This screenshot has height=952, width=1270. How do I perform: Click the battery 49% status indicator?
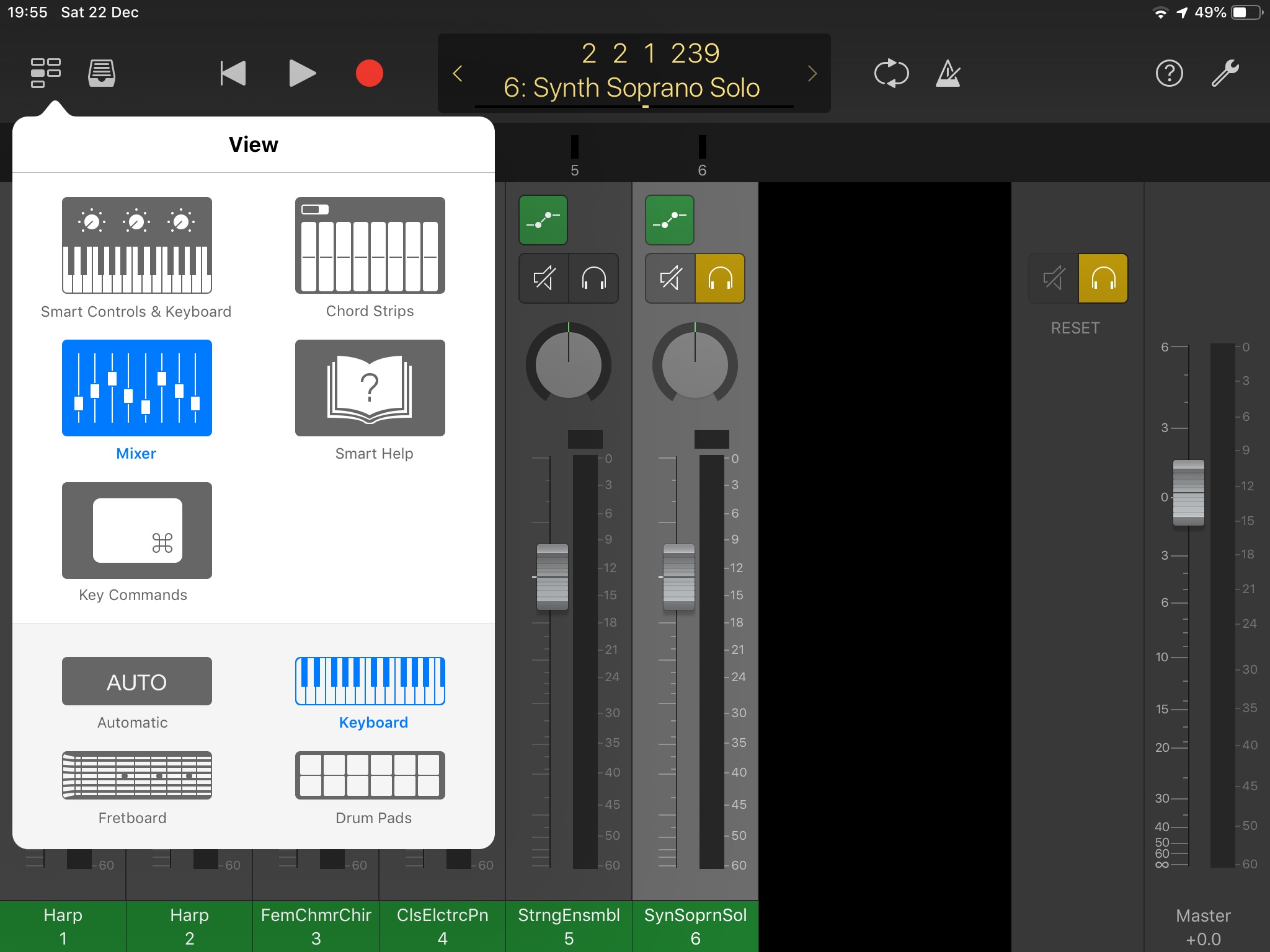1229,12
